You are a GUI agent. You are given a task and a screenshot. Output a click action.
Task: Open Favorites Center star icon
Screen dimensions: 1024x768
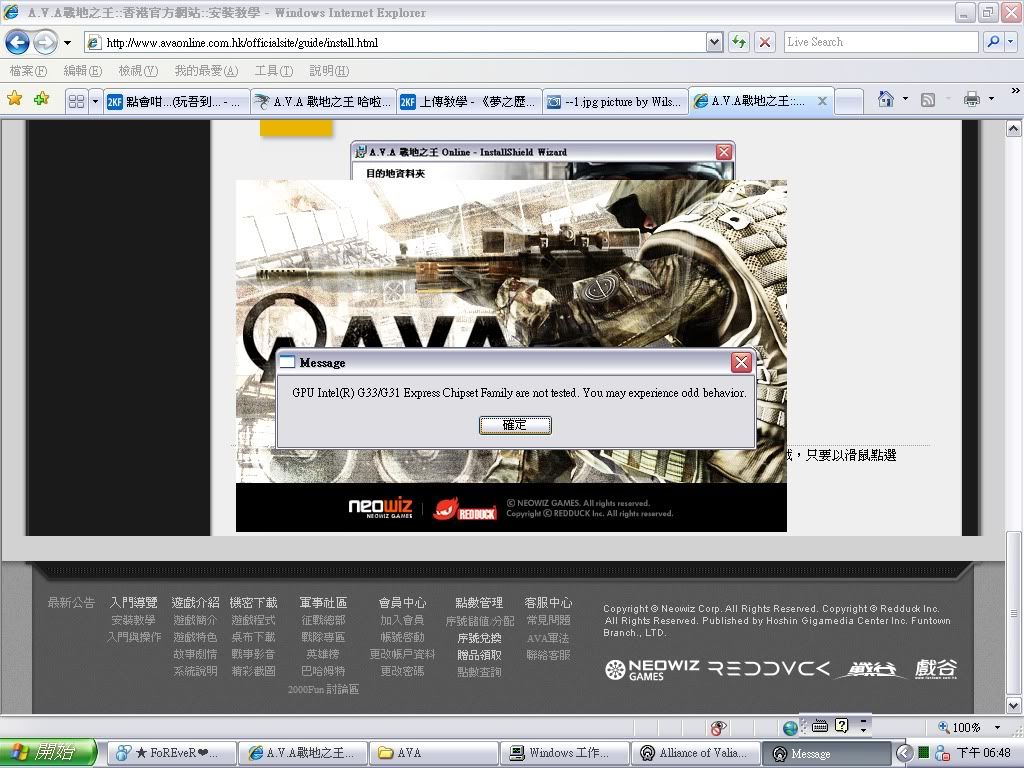click(x=15, y=100)
